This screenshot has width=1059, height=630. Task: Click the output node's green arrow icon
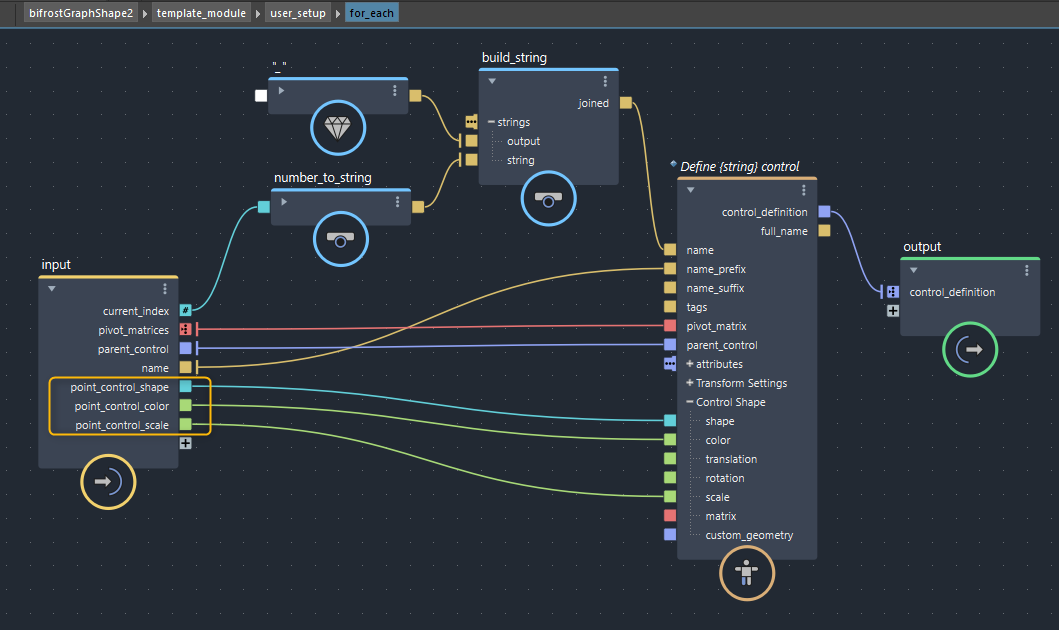click(x=970, y=349)
